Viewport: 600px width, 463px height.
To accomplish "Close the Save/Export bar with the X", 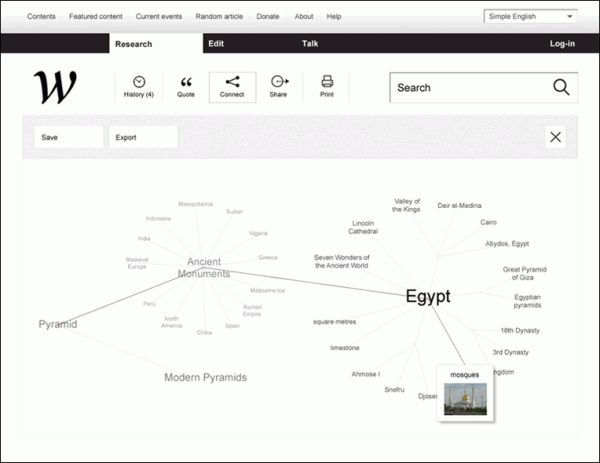I will click(x=556, y=137).
